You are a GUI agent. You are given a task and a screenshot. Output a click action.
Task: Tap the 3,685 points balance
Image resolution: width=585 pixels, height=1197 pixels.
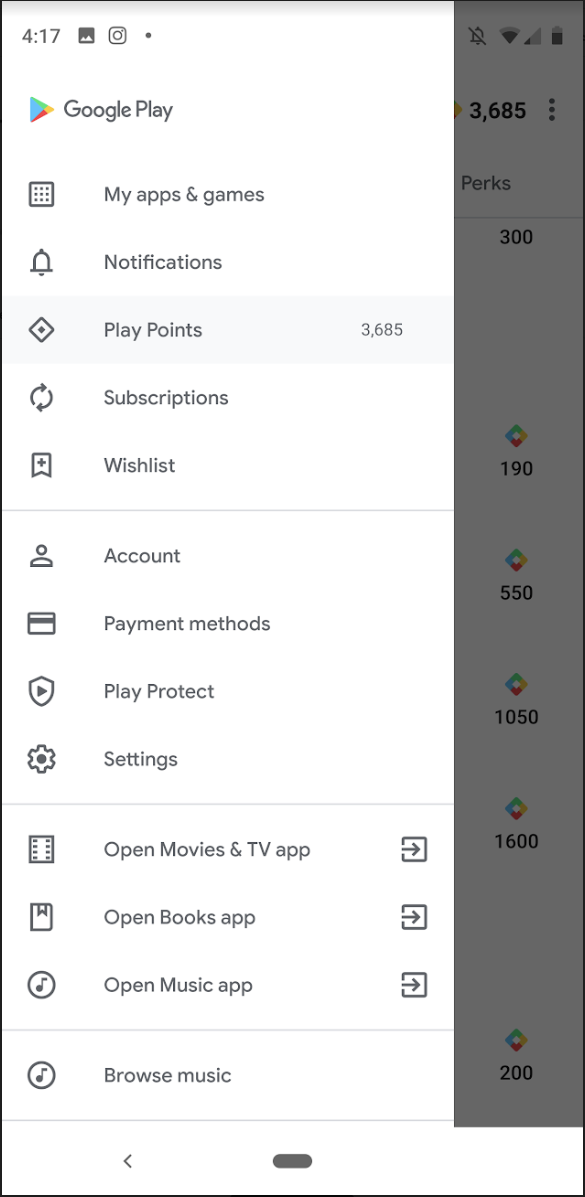coord(497,110)
